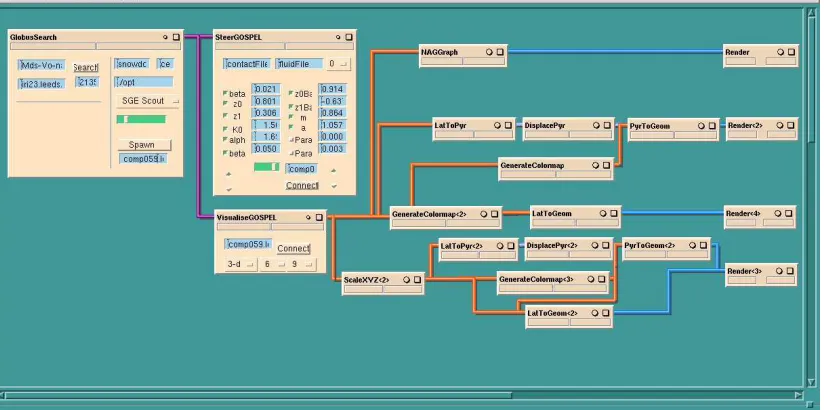Click the square icon on NAGGraph module
The width and height of the screenshot is (824, 410).
click(x=500, y=52)
